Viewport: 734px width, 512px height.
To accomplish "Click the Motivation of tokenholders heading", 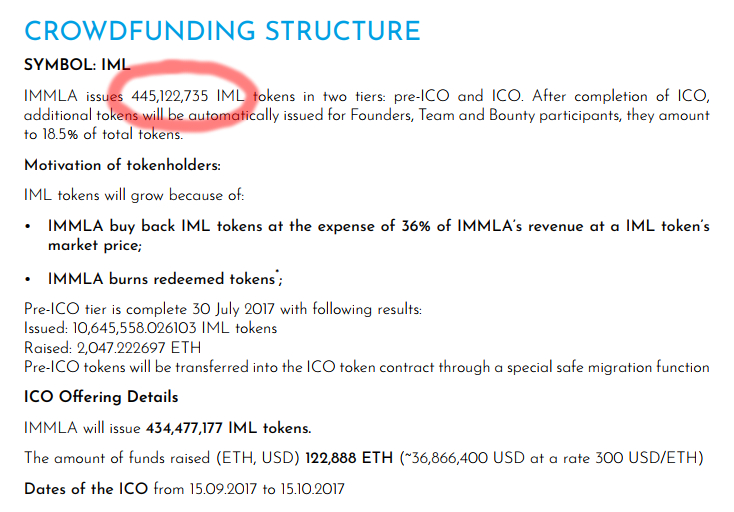I will pyautogui.click(x=122, y=165).
